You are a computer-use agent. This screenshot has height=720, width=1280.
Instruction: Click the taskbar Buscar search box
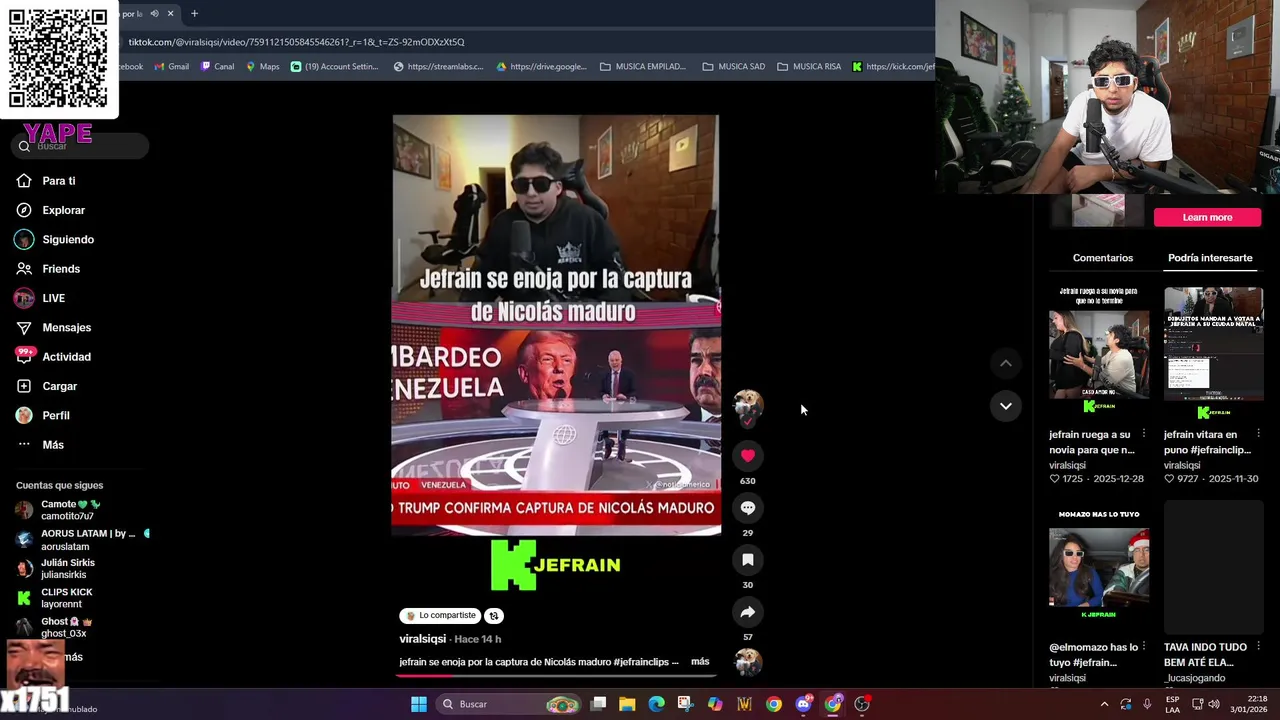pos(510,704)
